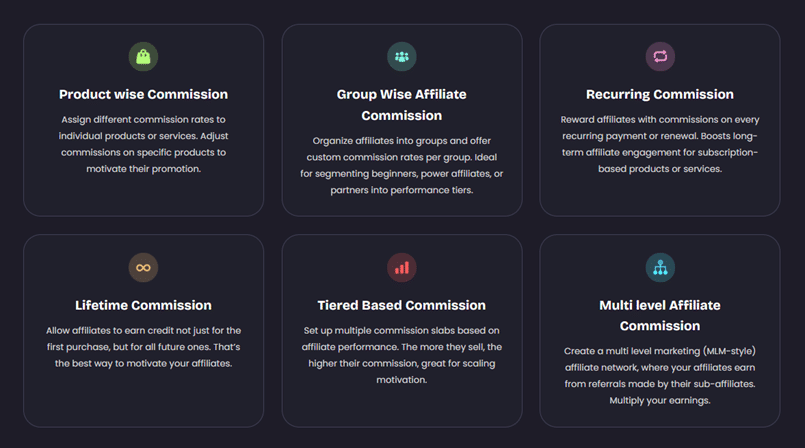
Task: Click the green shopping bag icon
Action: 143,57
